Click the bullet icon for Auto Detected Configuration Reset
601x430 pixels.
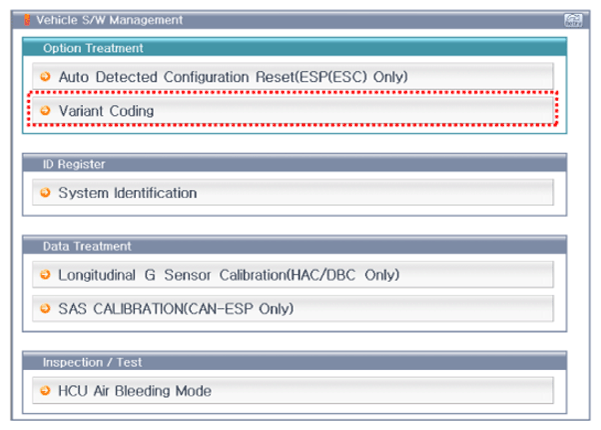tap(45, 77)
